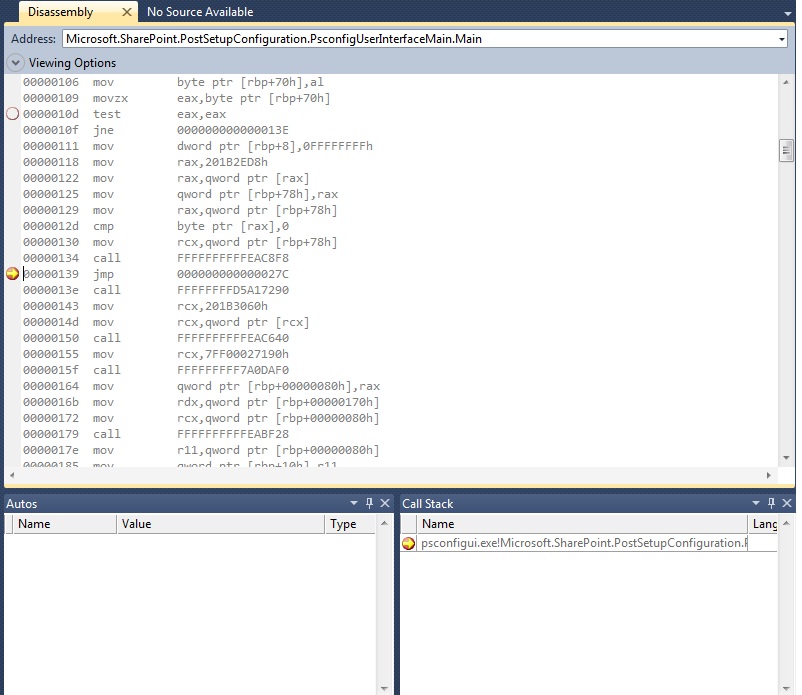Image resolution: width=802 pixels, height=695 pixels.
Task: Select line mov r11 at 0000017e
Action: click(201, 450)
